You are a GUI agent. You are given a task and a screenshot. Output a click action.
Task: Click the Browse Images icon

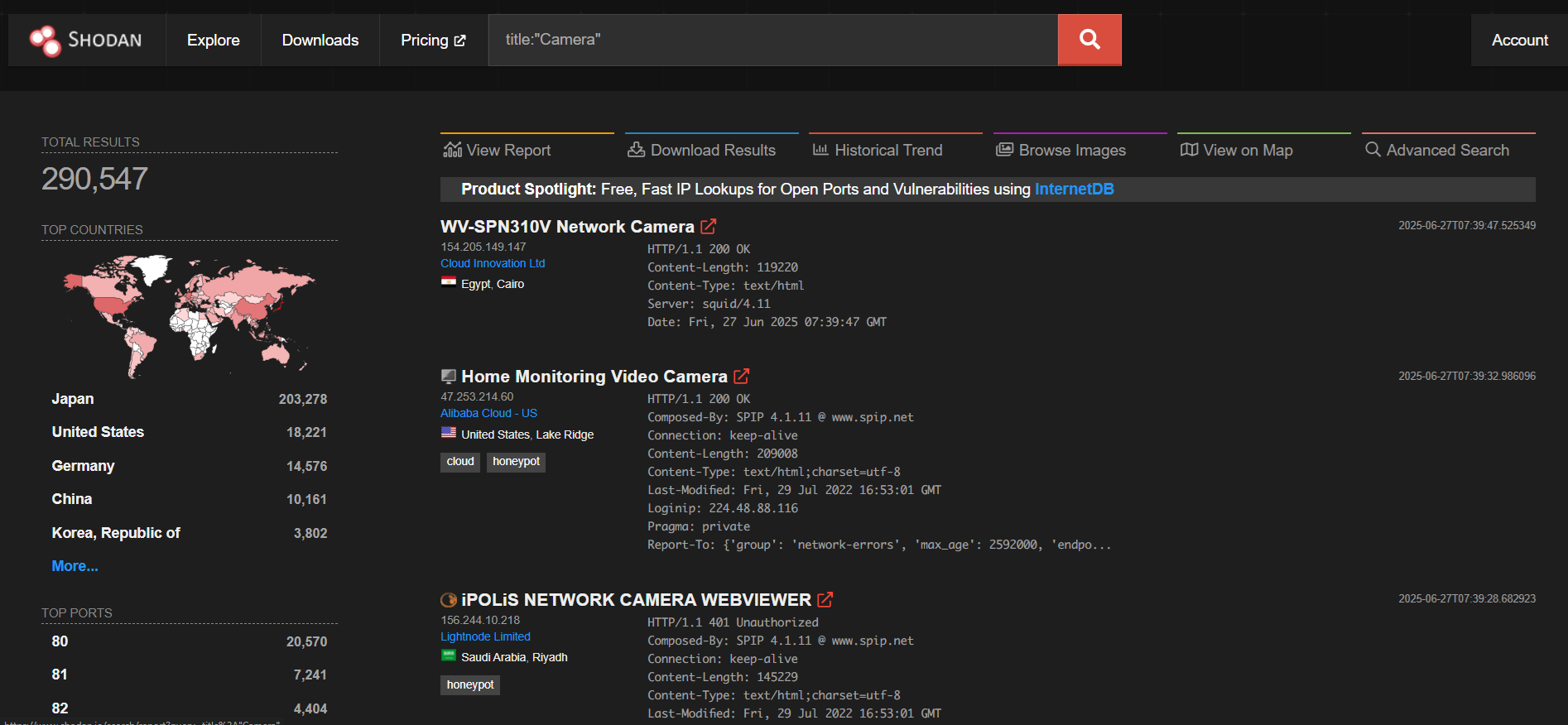click(x=1004, y=150)
